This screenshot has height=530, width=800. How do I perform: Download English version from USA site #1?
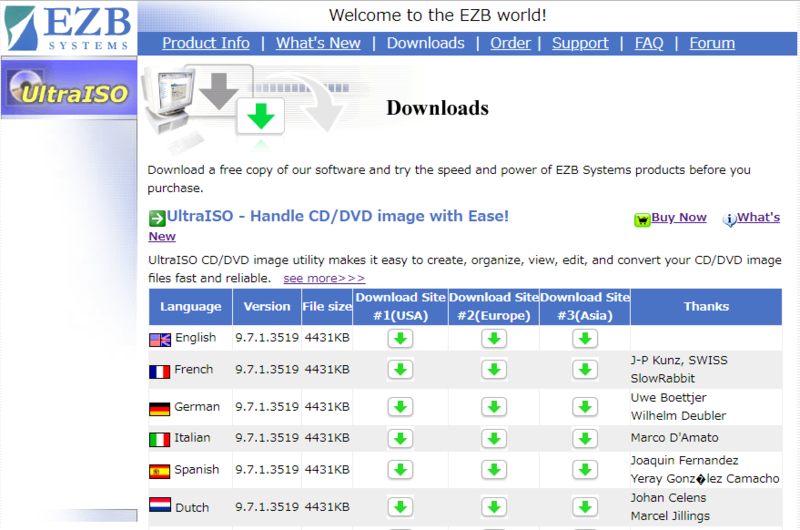[400, 338]
